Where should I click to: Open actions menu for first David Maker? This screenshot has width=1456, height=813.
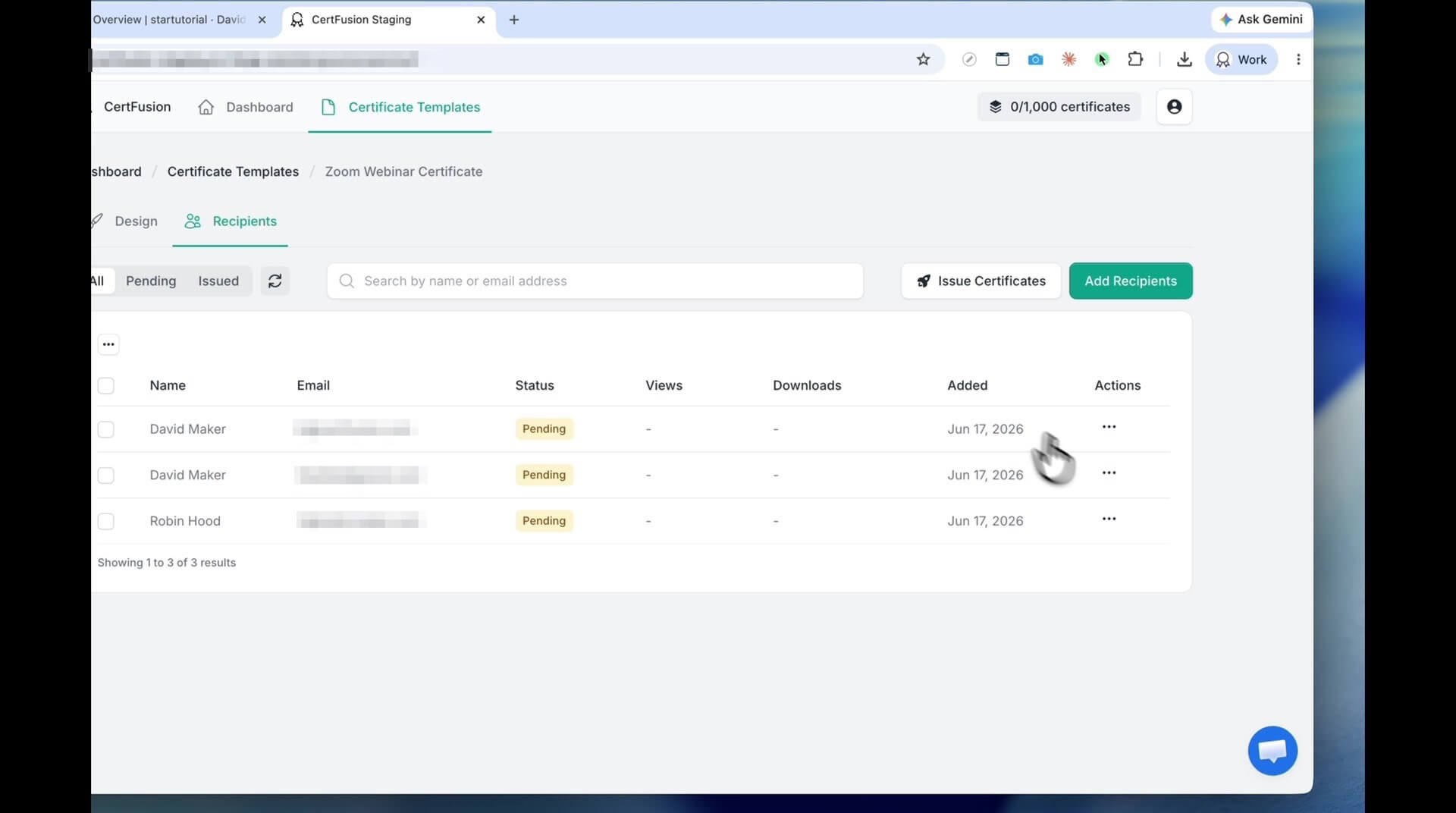[1109, 427]
